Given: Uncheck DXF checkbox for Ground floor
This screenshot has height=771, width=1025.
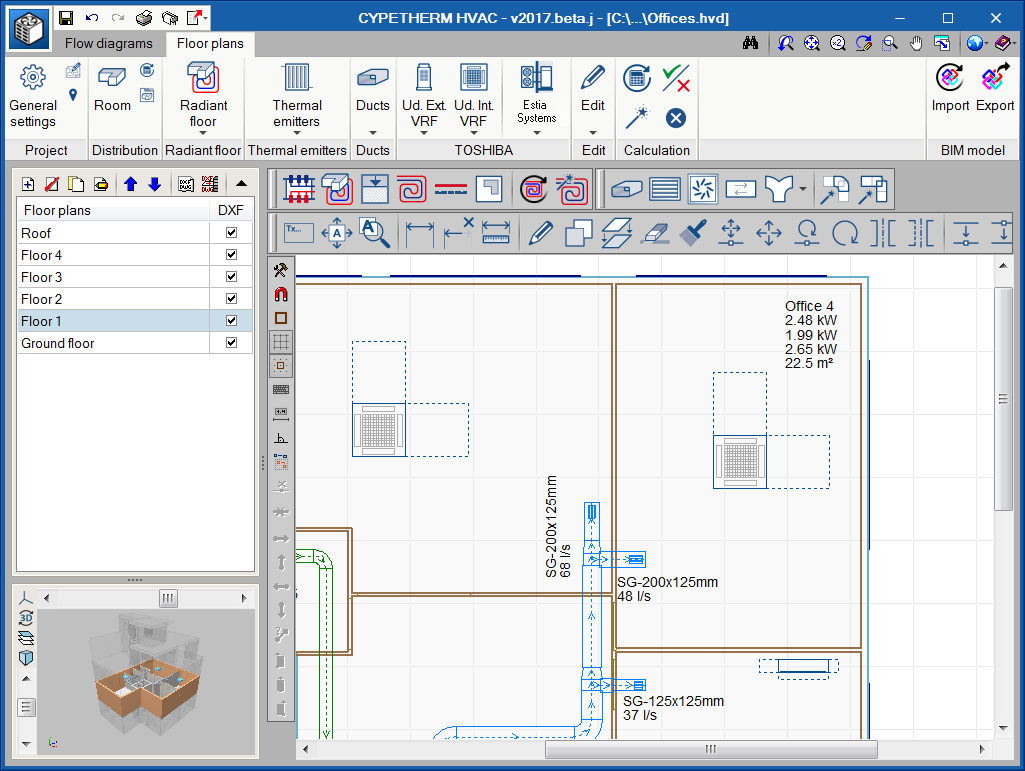Looking at the screenshot, I should 232,343.
